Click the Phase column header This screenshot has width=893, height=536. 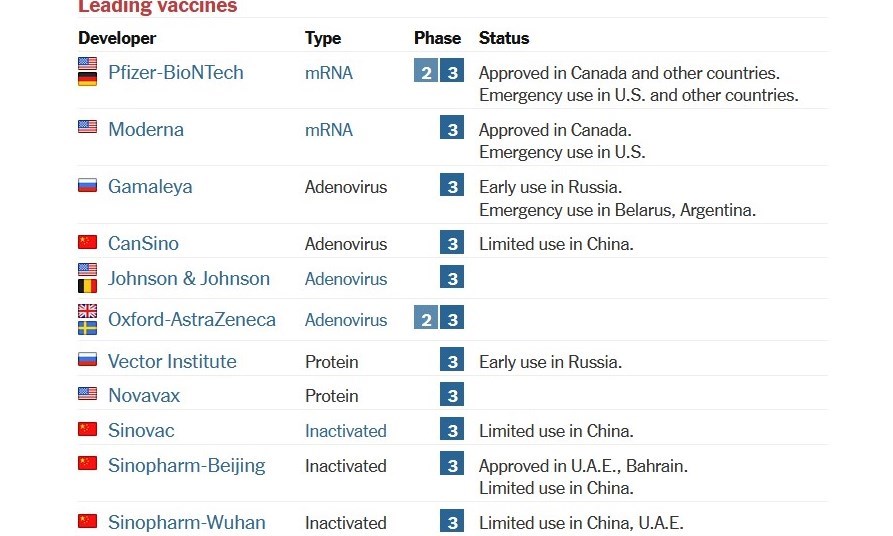438,39
